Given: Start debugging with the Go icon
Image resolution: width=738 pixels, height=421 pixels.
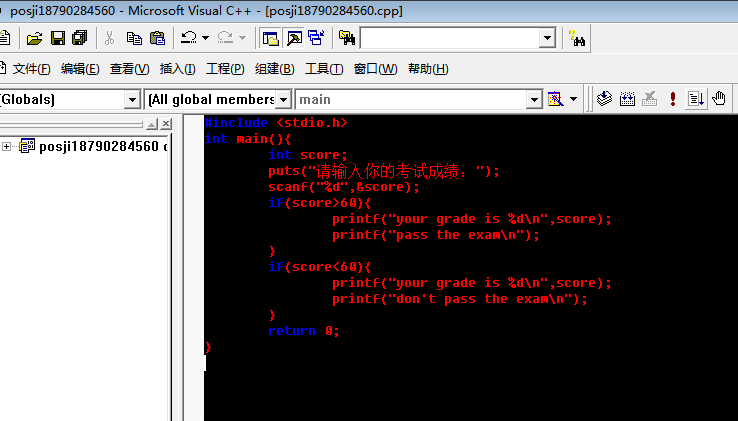Looking at the screenshot, I should [x=696, y=99].
